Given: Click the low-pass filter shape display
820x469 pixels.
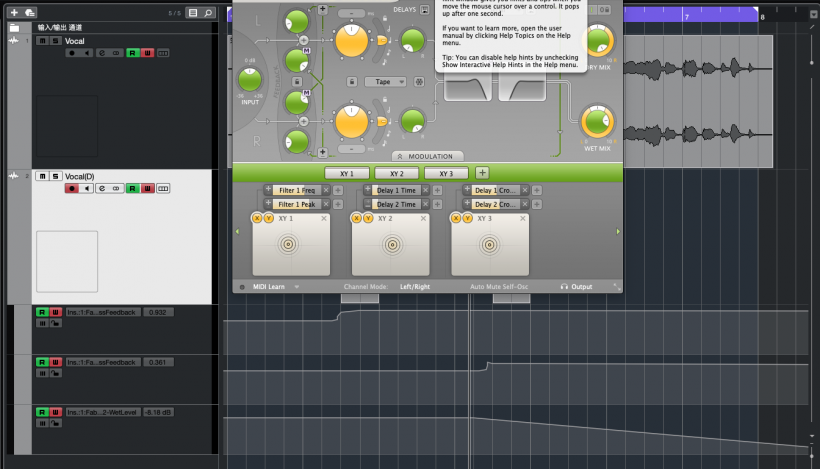Looking at the screenshot, I should click(468, 86).
